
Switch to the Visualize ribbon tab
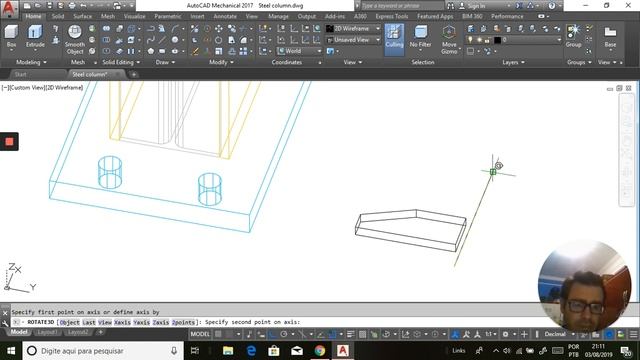(134, 16)
